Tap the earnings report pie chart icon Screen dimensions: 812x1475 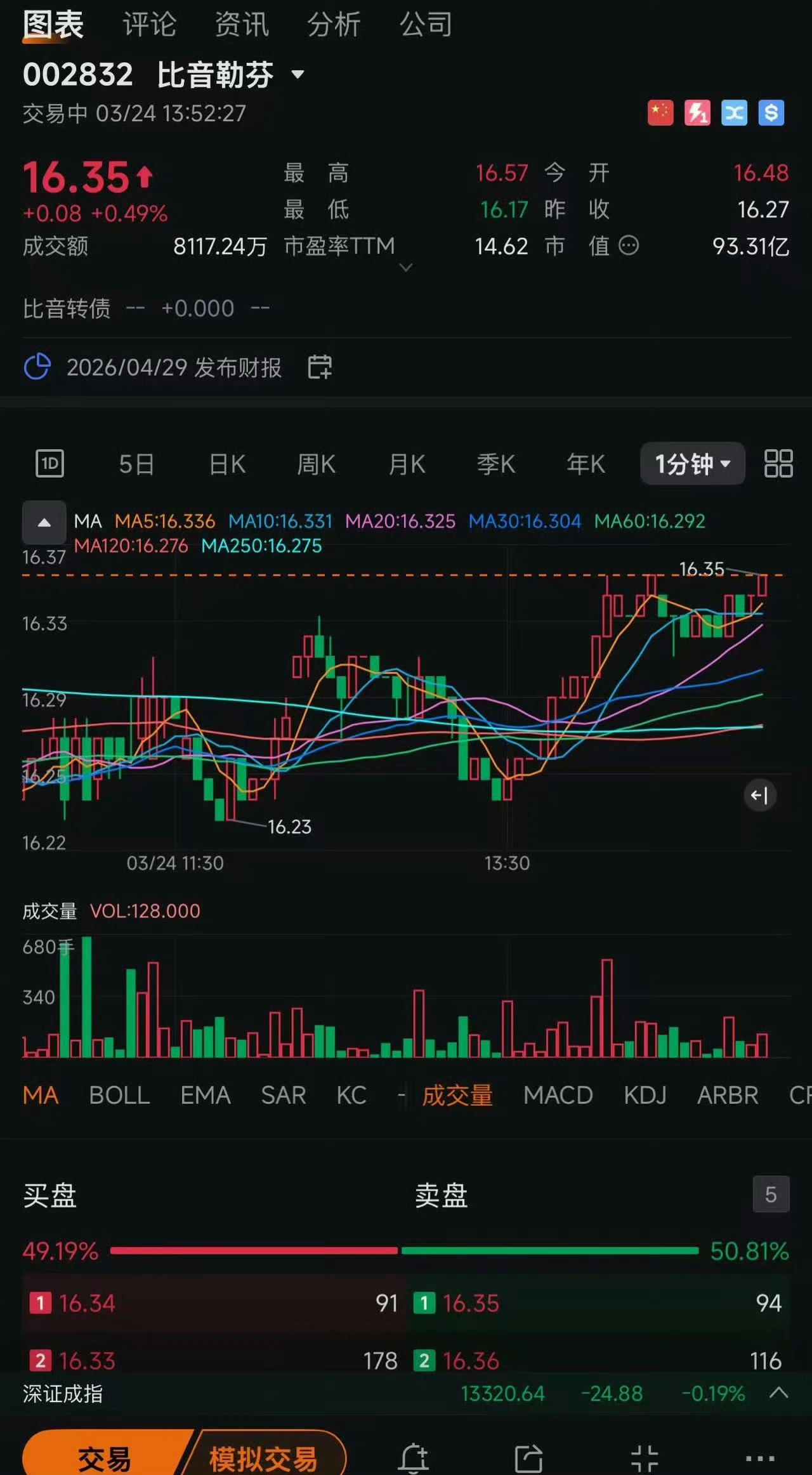click(x=37, y=367)
